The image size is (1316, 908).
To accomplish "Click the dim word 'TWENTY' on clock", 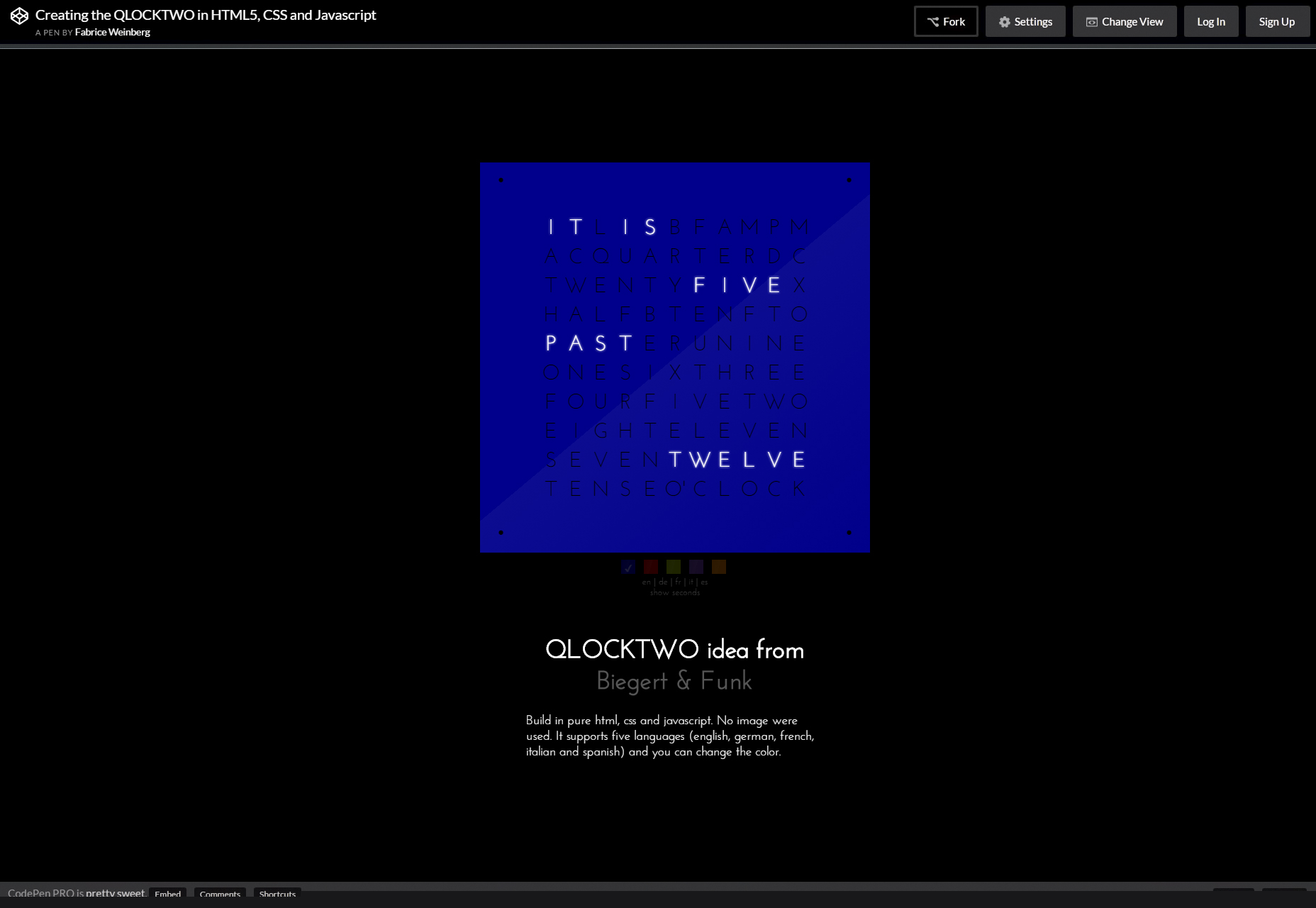I will [613, 285].
